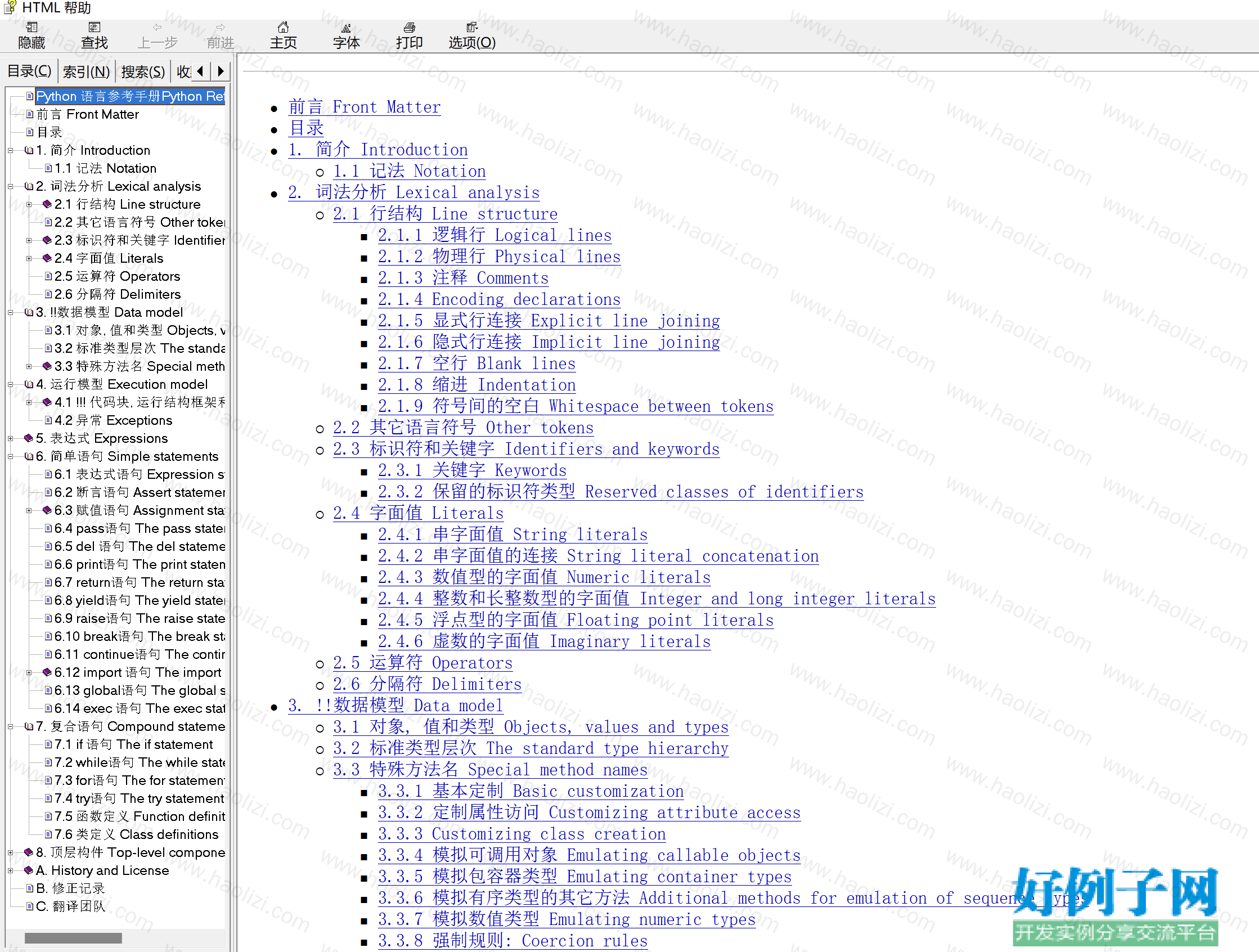This screenshot has width=1259, height=952.
Task: Select 3.2 标准类型层次 tree item
Action: click(140, 348)
